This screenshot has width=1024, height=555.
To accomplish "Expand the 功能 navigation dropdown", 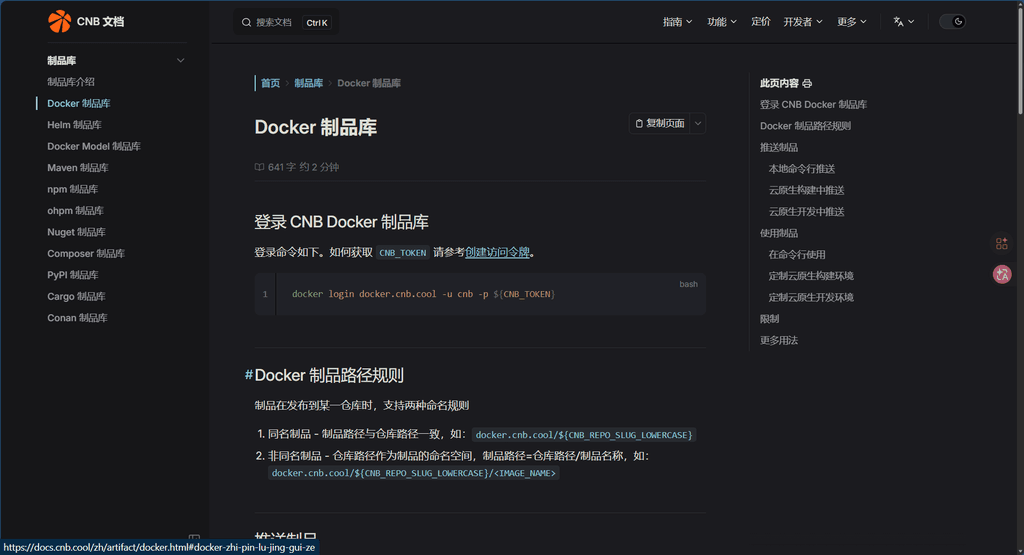I will [x=722, y=22].
